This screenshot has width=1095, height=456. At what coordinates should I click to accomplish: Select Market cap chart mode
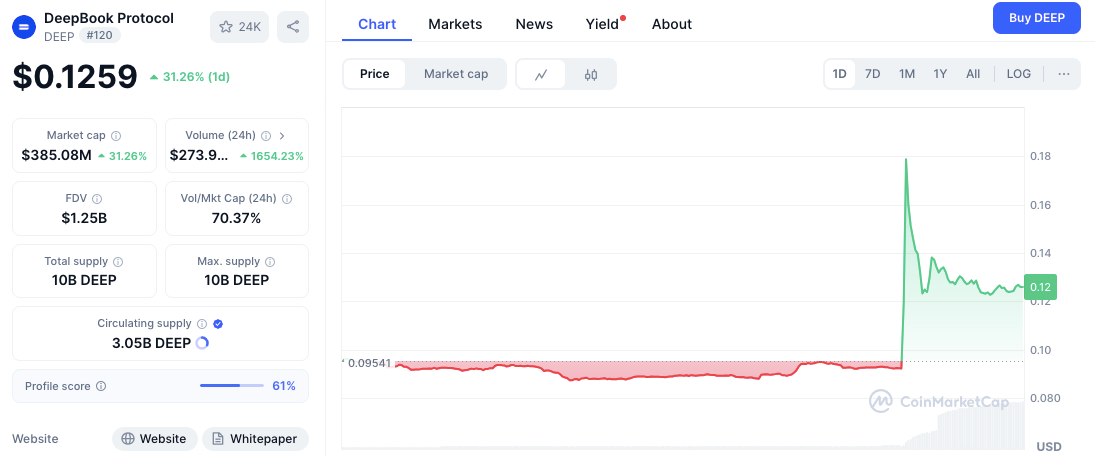pyautogui.click(x=456, y=74)
